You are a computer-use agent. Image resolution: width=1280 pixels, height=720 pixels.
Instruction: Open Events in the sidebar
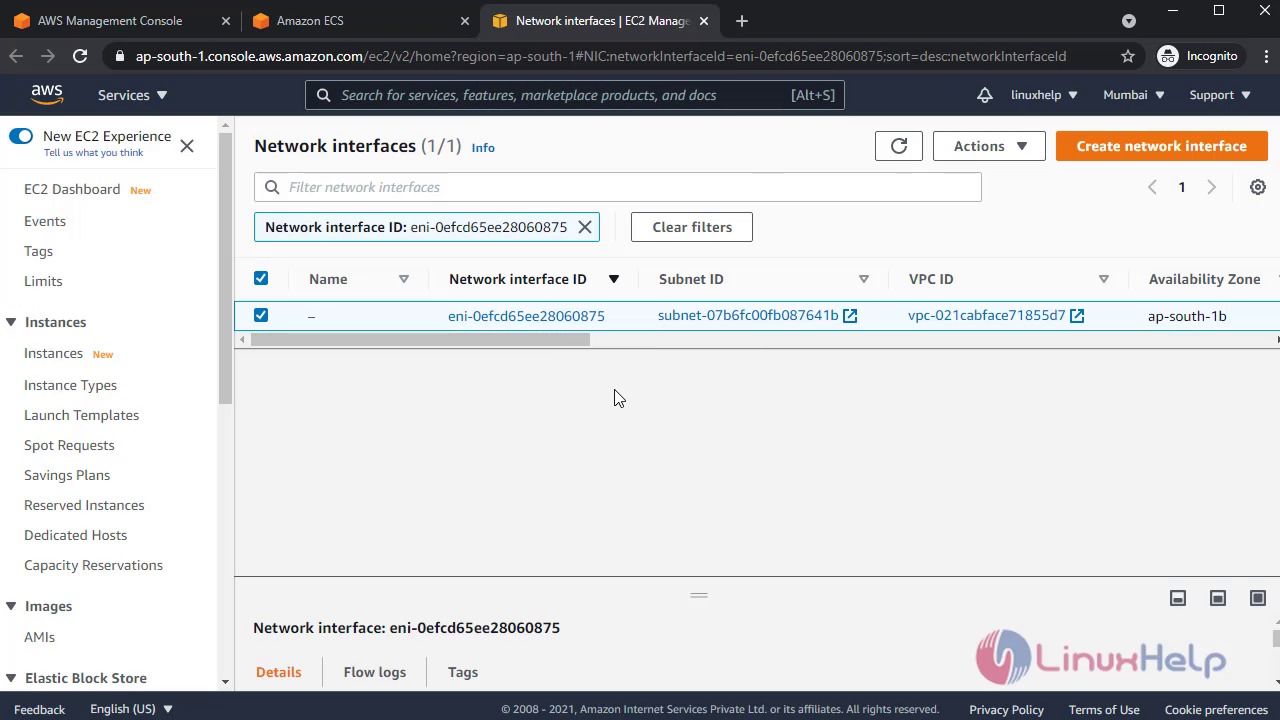tap(45, 221)
